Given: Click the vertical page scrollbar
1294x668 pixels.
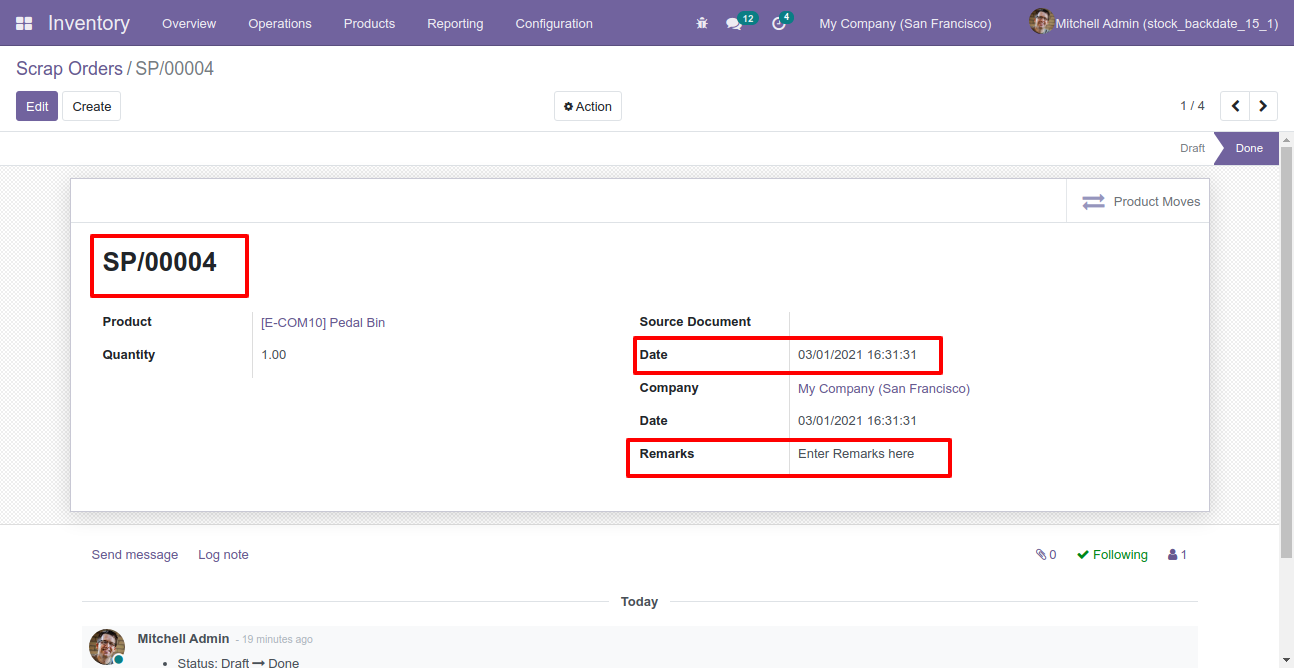Looking at the screenshot, I should pos(1286,350).
